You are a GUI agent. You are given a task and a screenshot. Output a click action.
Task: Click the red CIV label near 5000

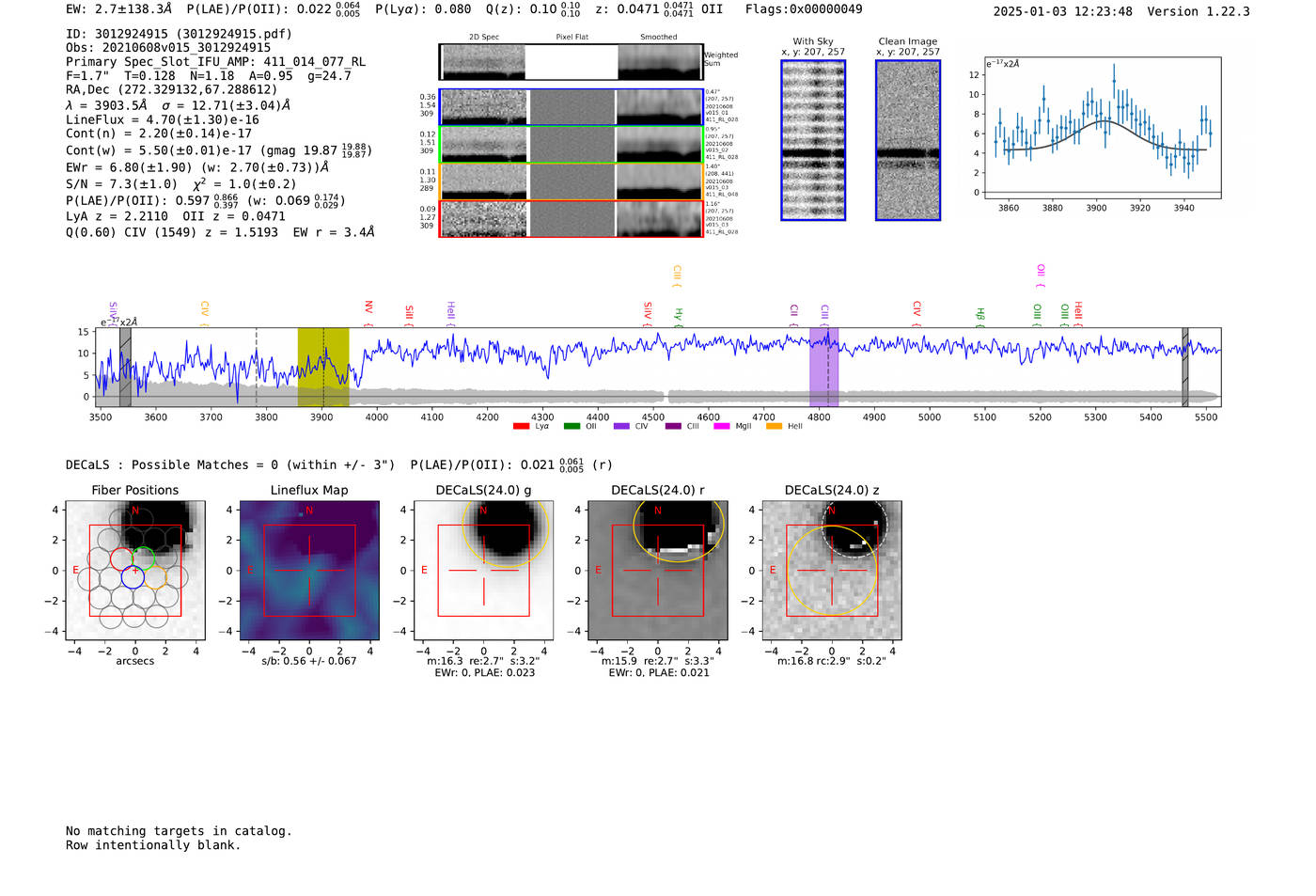[x=917, y=314]
